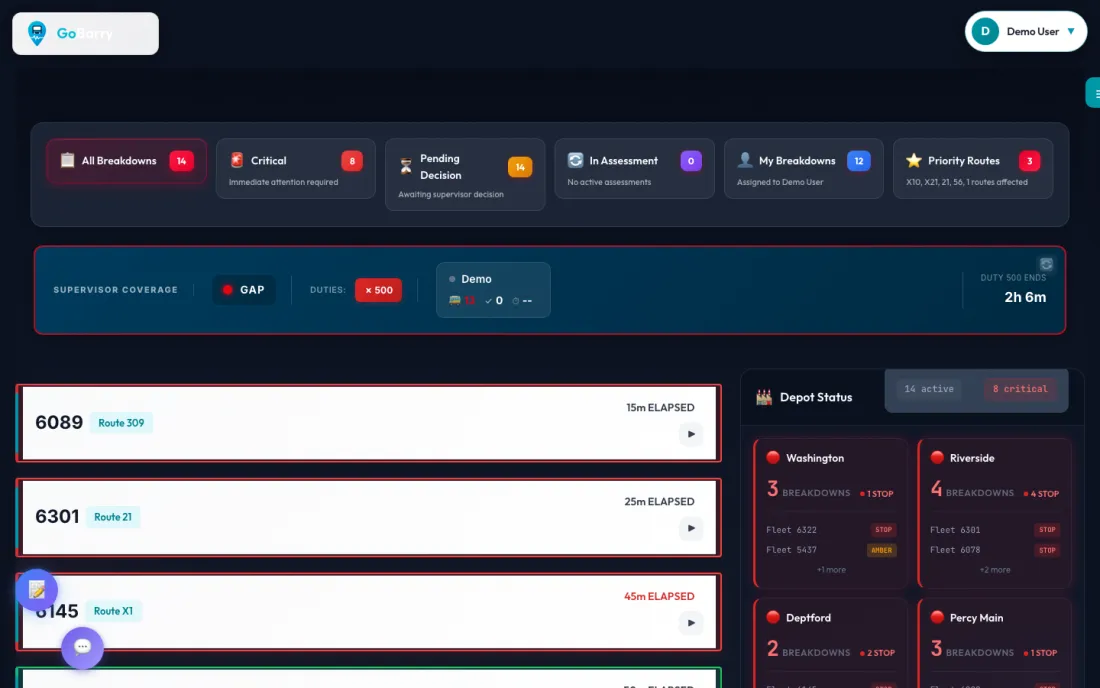Select the Priority Routes tab

(973, 168)
